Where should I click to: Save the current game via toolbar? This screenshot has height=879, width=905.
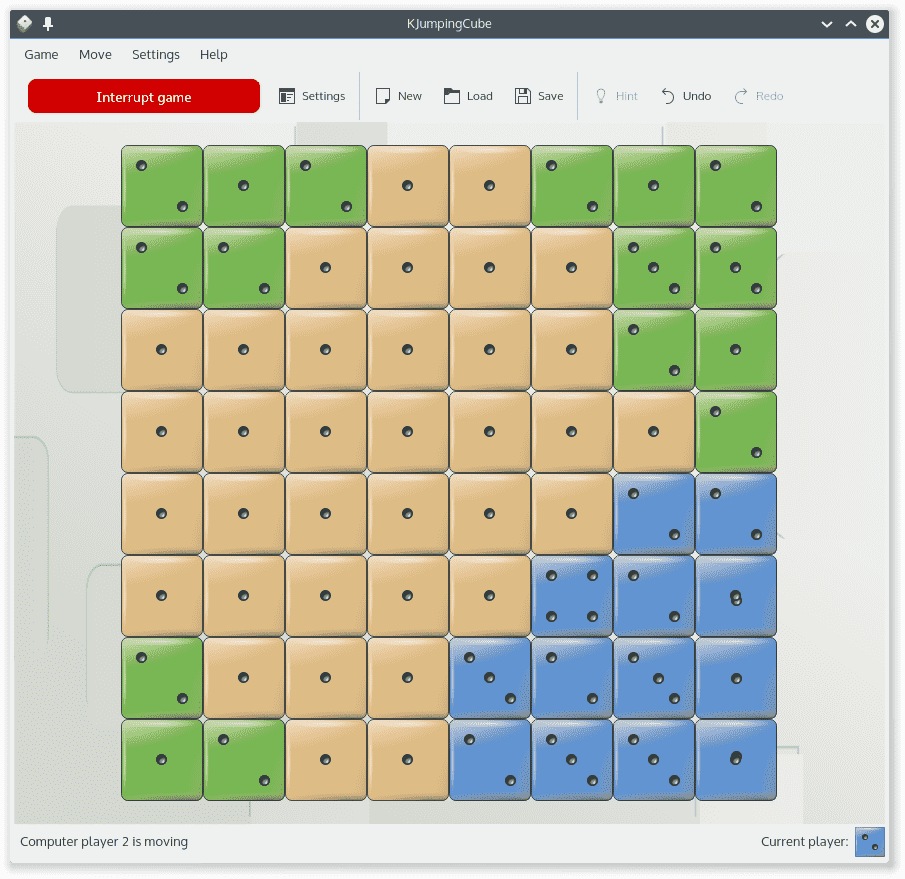[539, 97]
